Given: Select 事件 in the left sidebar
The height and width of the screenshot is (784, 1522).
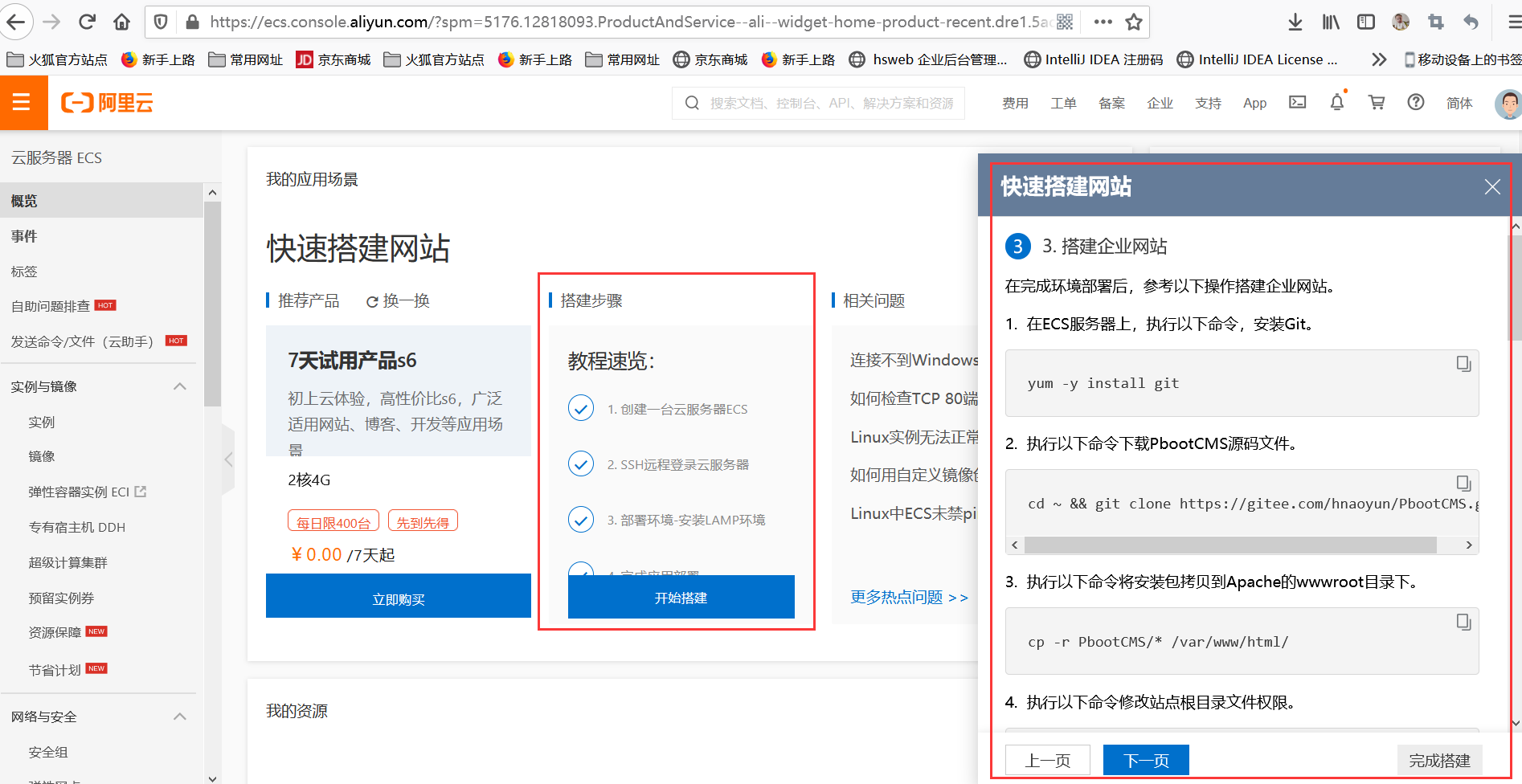Looking at the screenshot, I should pos(24,236).
